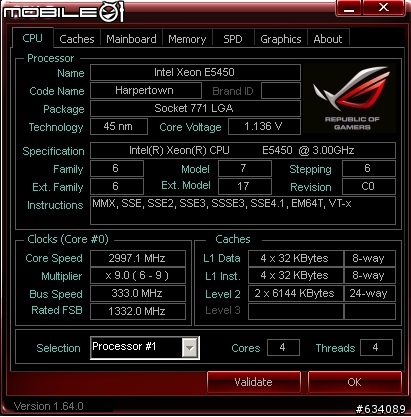411x417 pixels.
Task: Close the window with the X button
Action: pos(384,7)
